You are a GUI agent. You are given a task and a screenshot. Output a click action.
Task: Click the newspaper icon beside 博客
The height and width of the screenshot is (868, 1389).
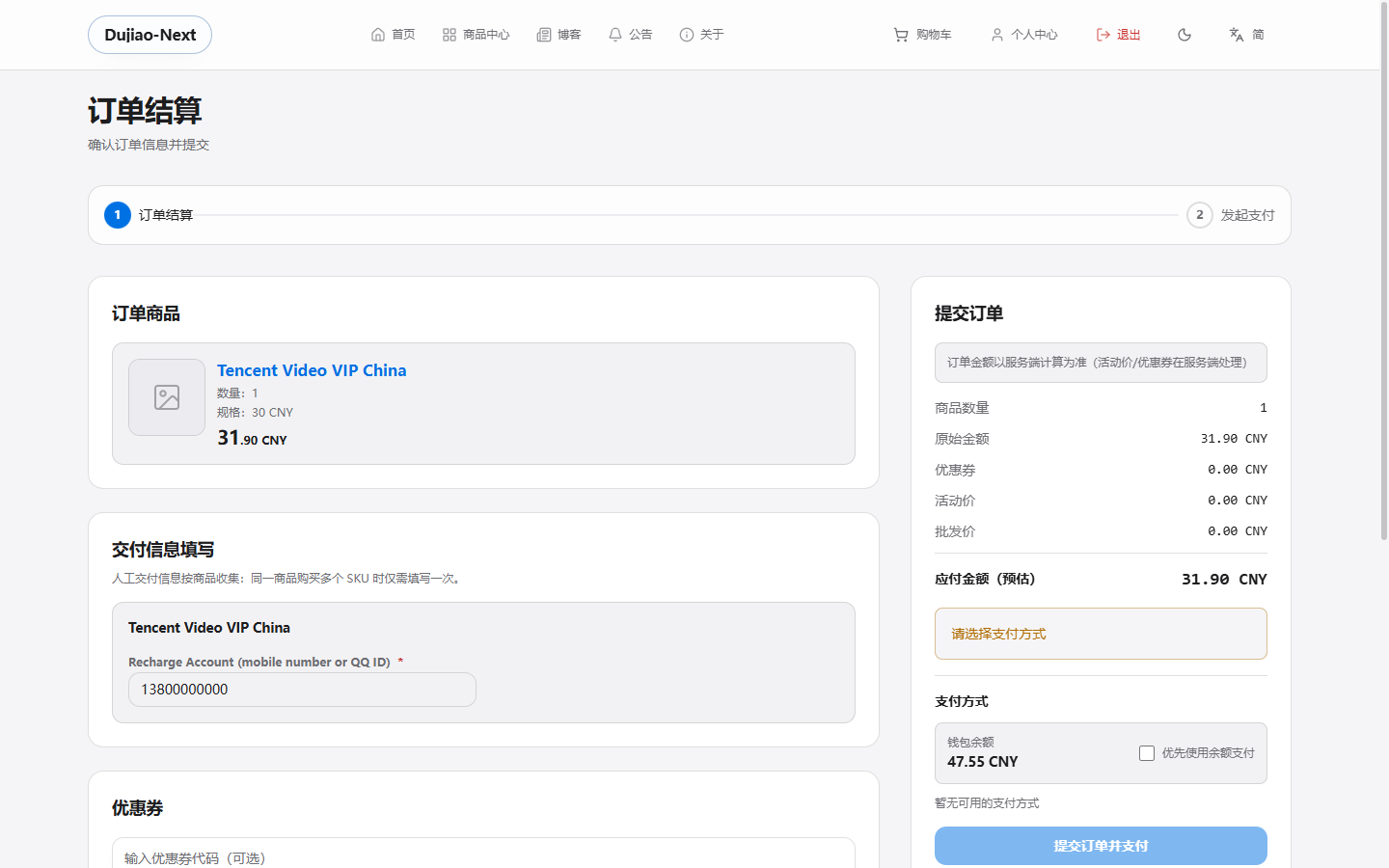[x=544, y=35]
